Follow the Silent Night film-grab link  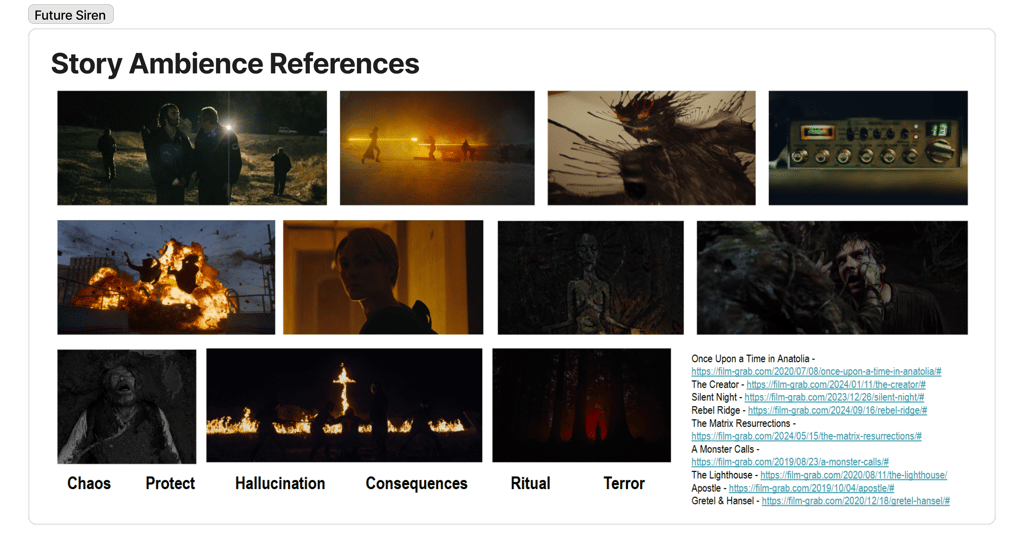click(834, 397)
